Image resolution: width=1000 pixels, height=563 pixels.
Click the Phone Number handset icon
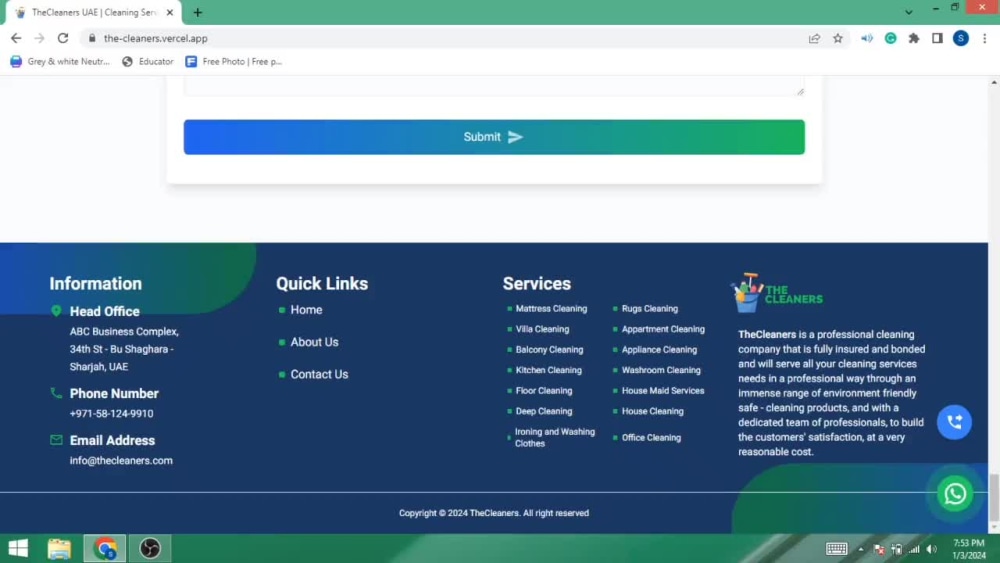(x=56, y=393)
